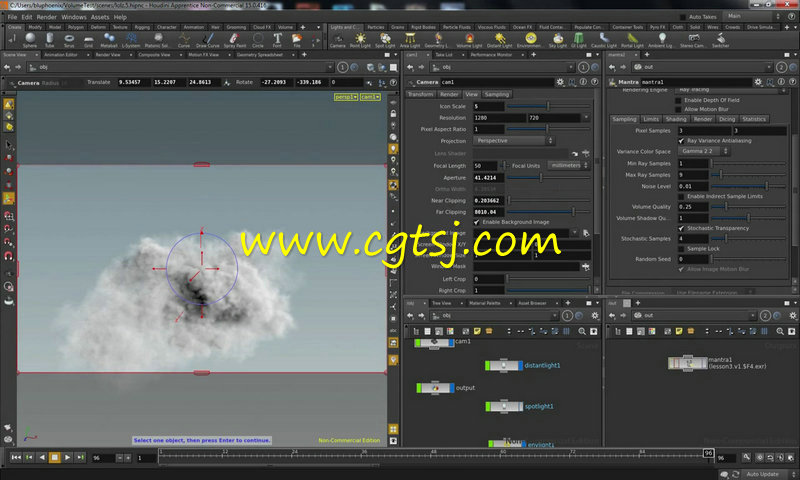Open camera Transform parameter tab

(x=420, y=94)
